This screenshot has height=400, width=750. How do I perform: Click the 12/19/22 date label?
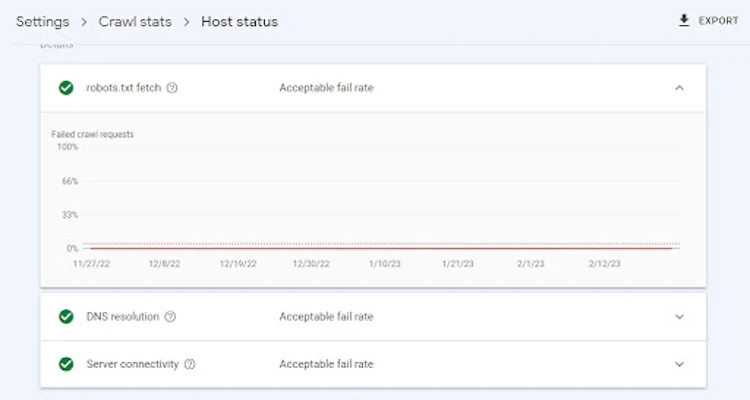click(x=238, y=264)
